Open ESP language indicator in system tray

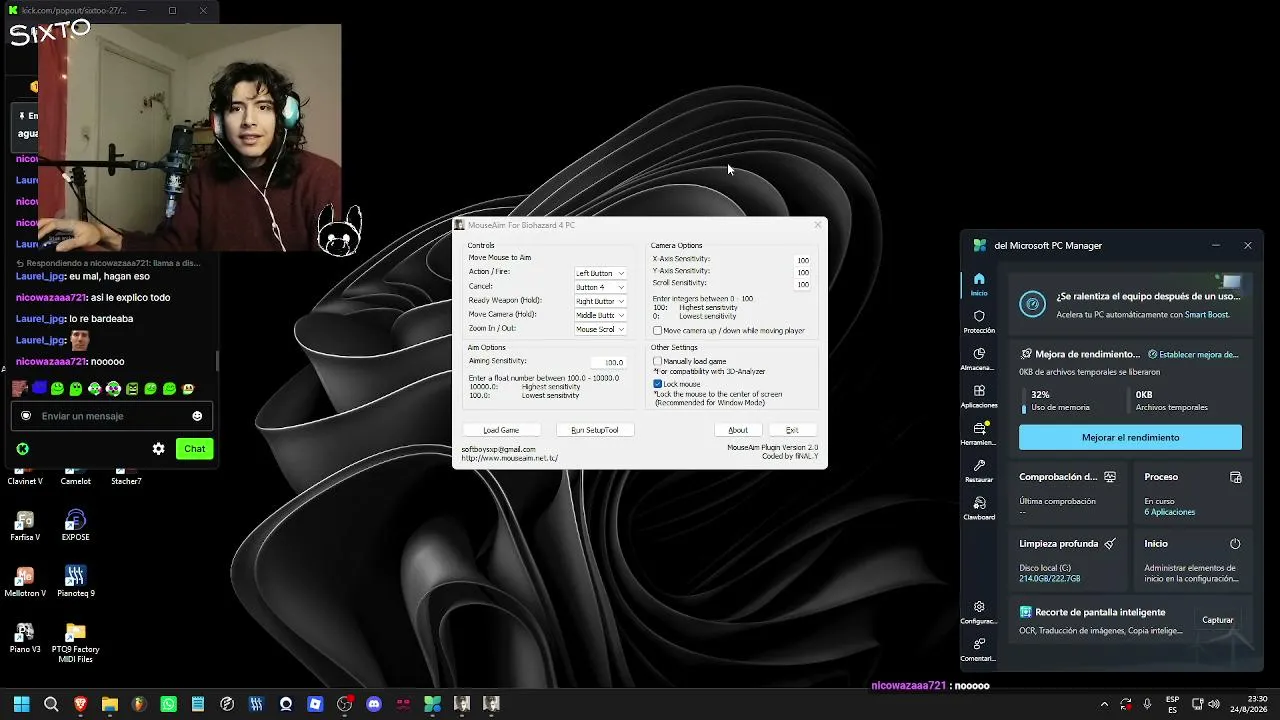pos(1173,704)
